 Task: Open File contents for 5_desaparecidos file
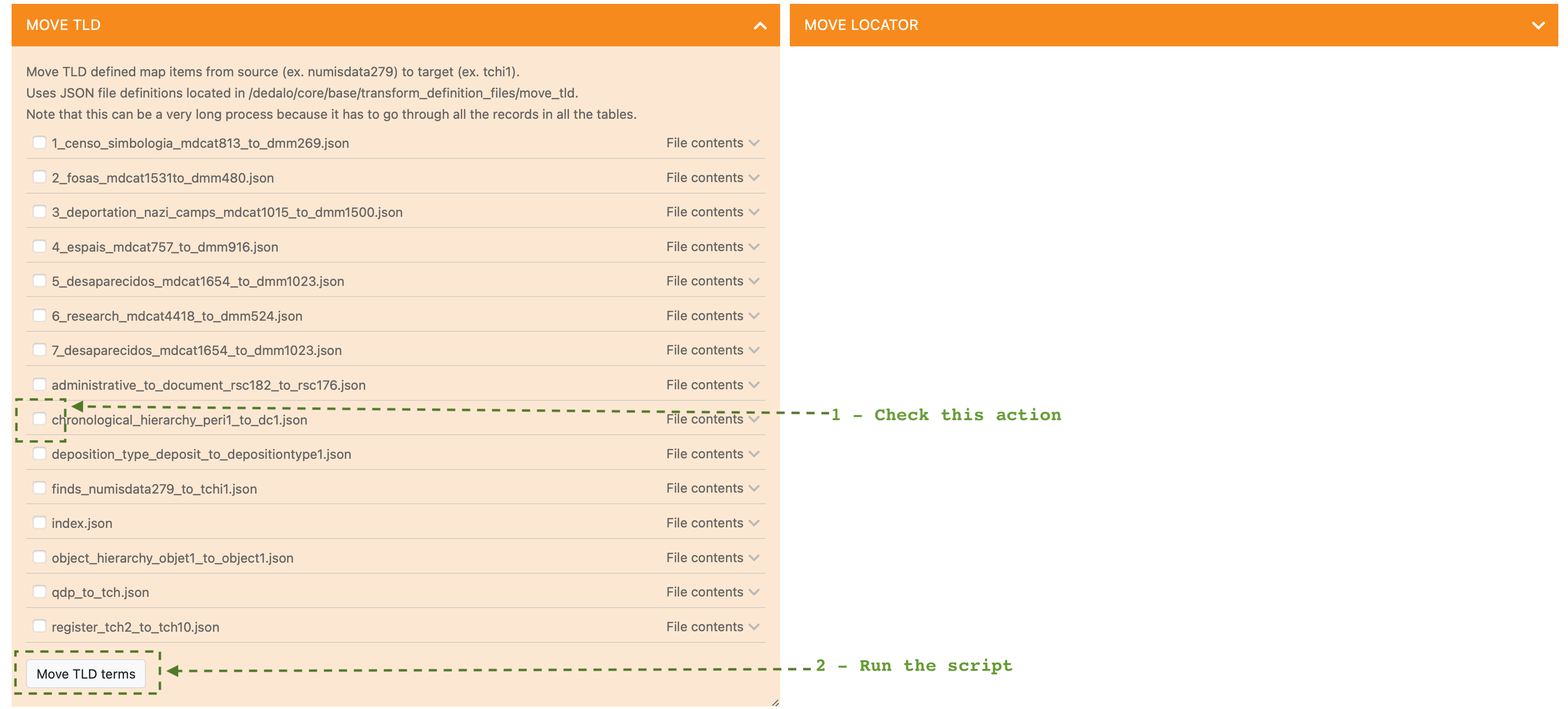tap(713, 281)
